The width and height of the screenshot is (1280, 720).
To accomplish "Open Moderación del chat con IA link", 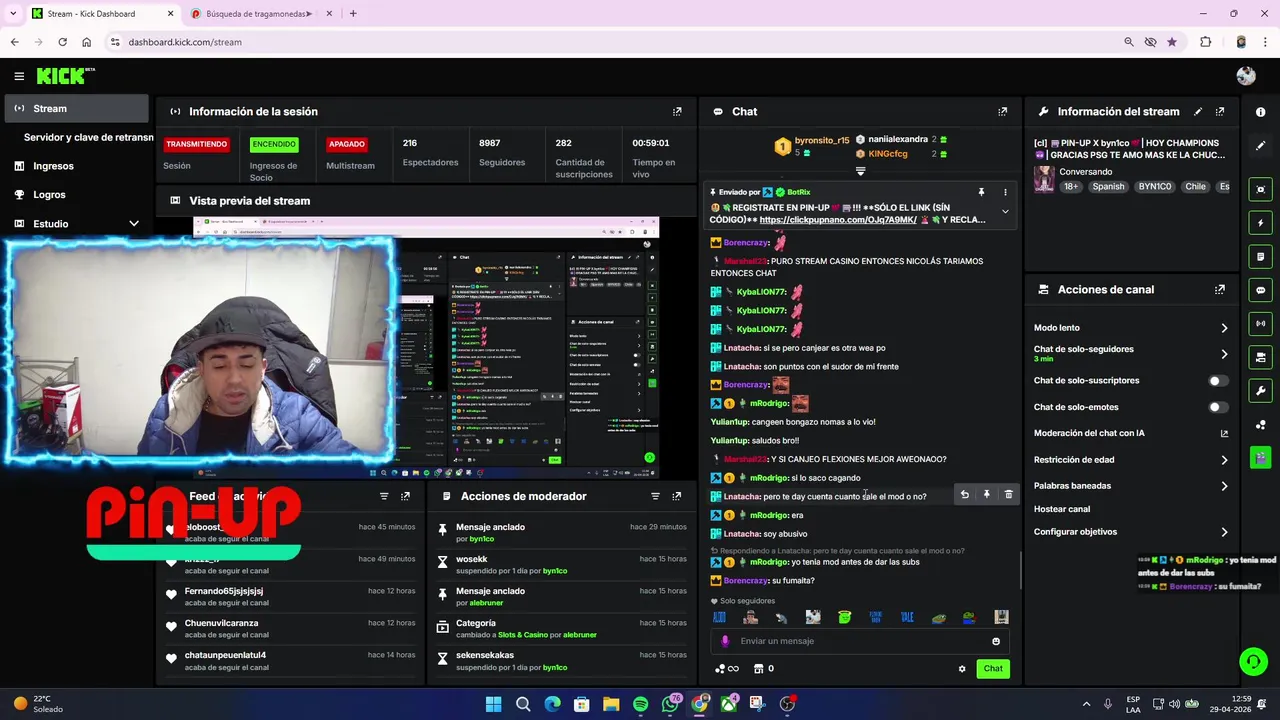I will [1224, 434].
